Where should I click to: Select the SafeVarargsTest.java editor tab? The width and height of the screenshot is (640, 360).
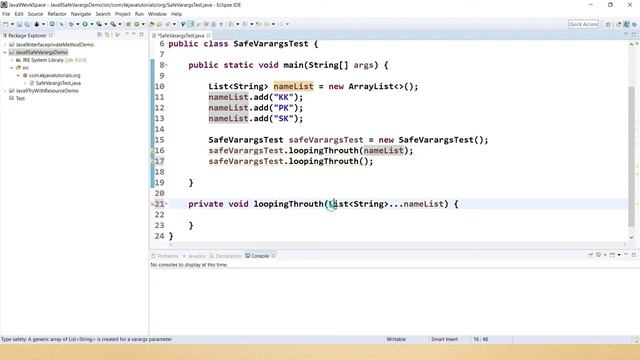pyautogui.click(x=180, y=36)
